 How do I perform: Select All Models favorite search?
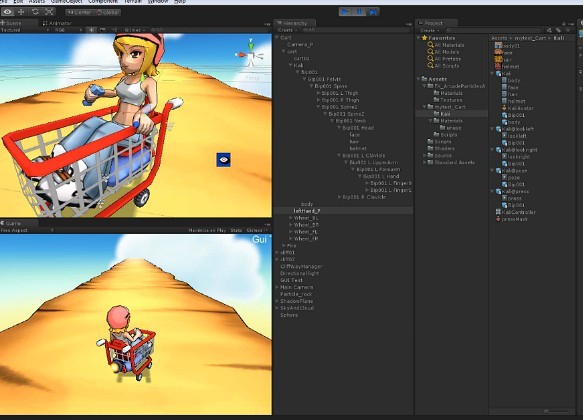pyautogui.click(x=444, y=52)
